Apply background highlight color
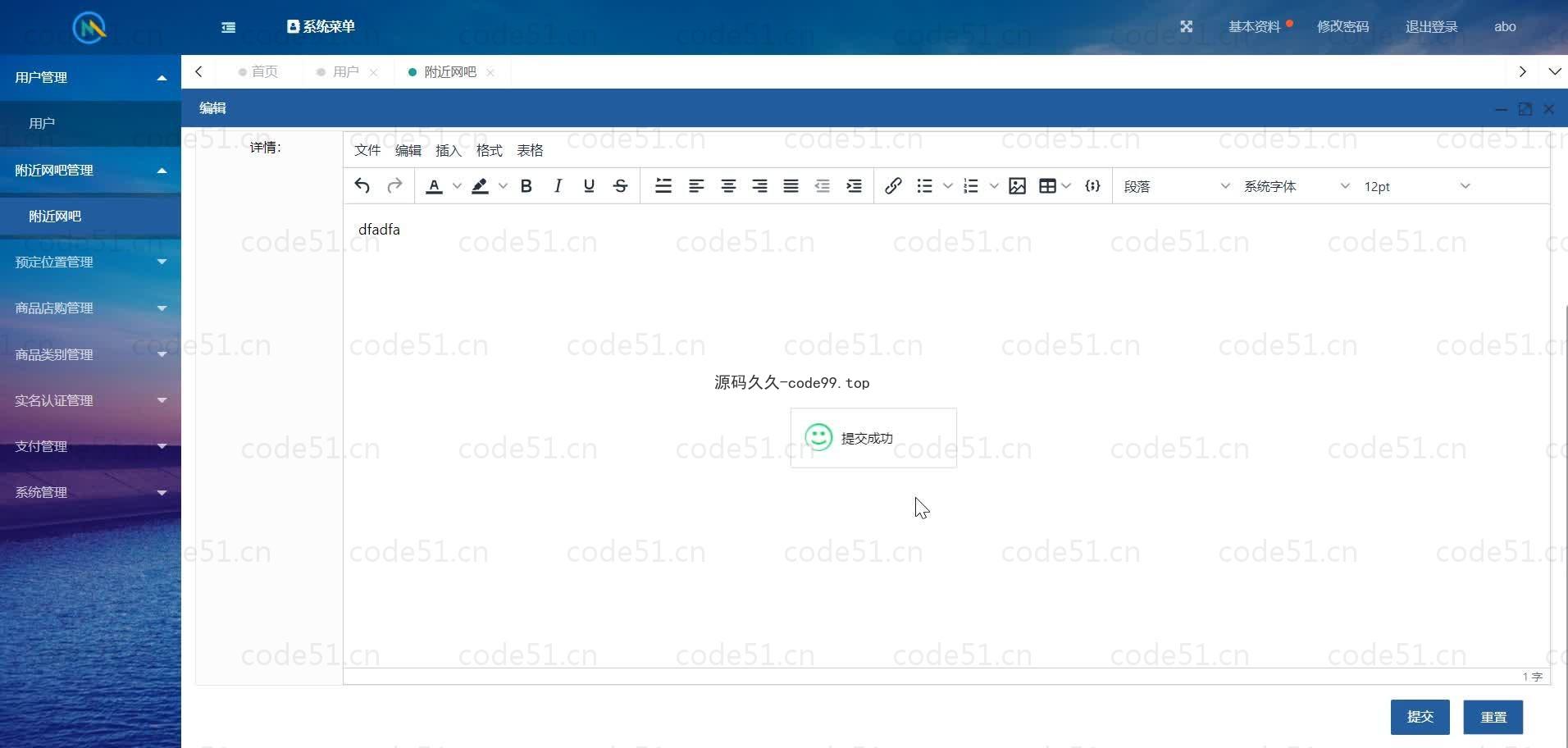This screenshot has height=748, width=1568. point(481,186)
